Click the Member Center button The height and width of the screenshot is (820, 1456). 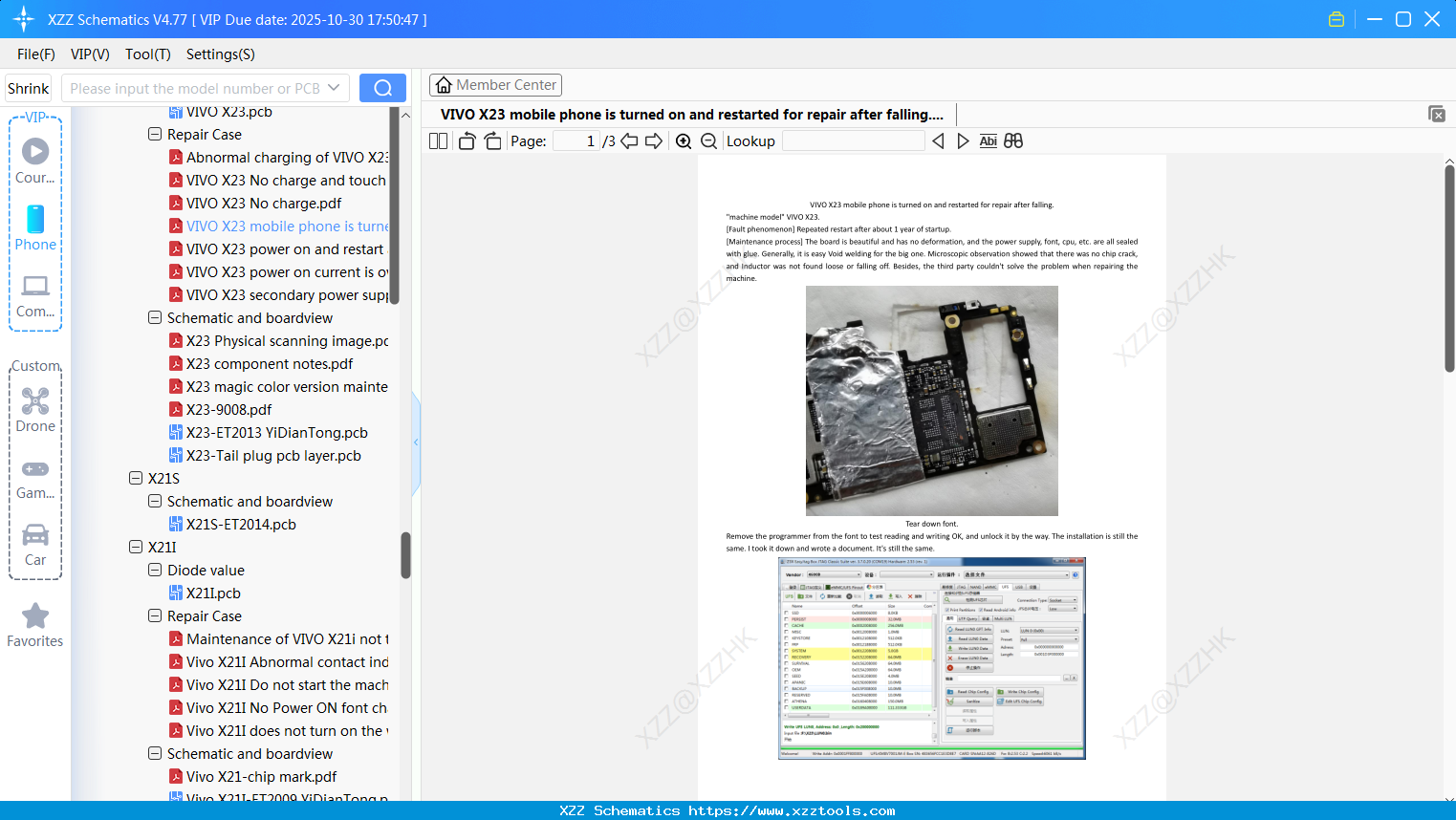point(495,84)
